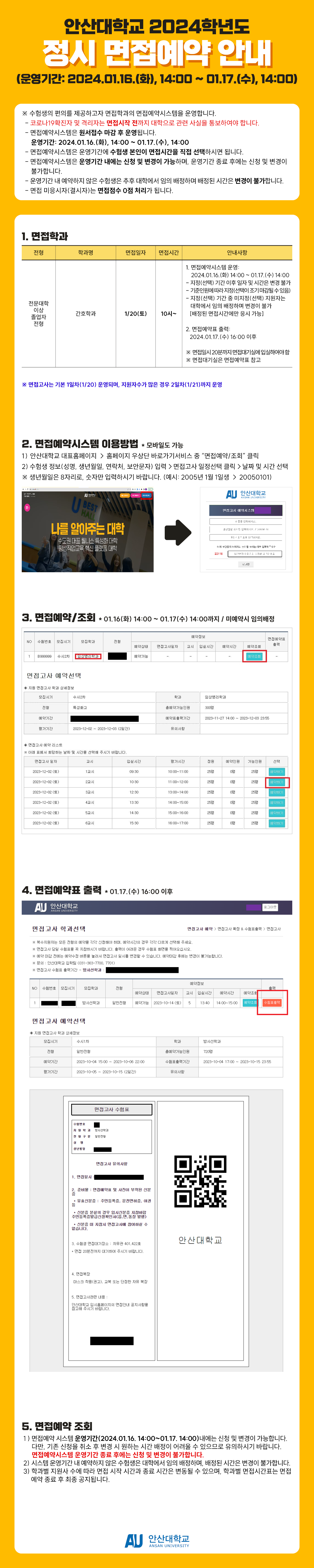Click the 면접고사 예약 breadcrumb link
The width and height of the screenshot is (314, 1568).
click(200, 929)
